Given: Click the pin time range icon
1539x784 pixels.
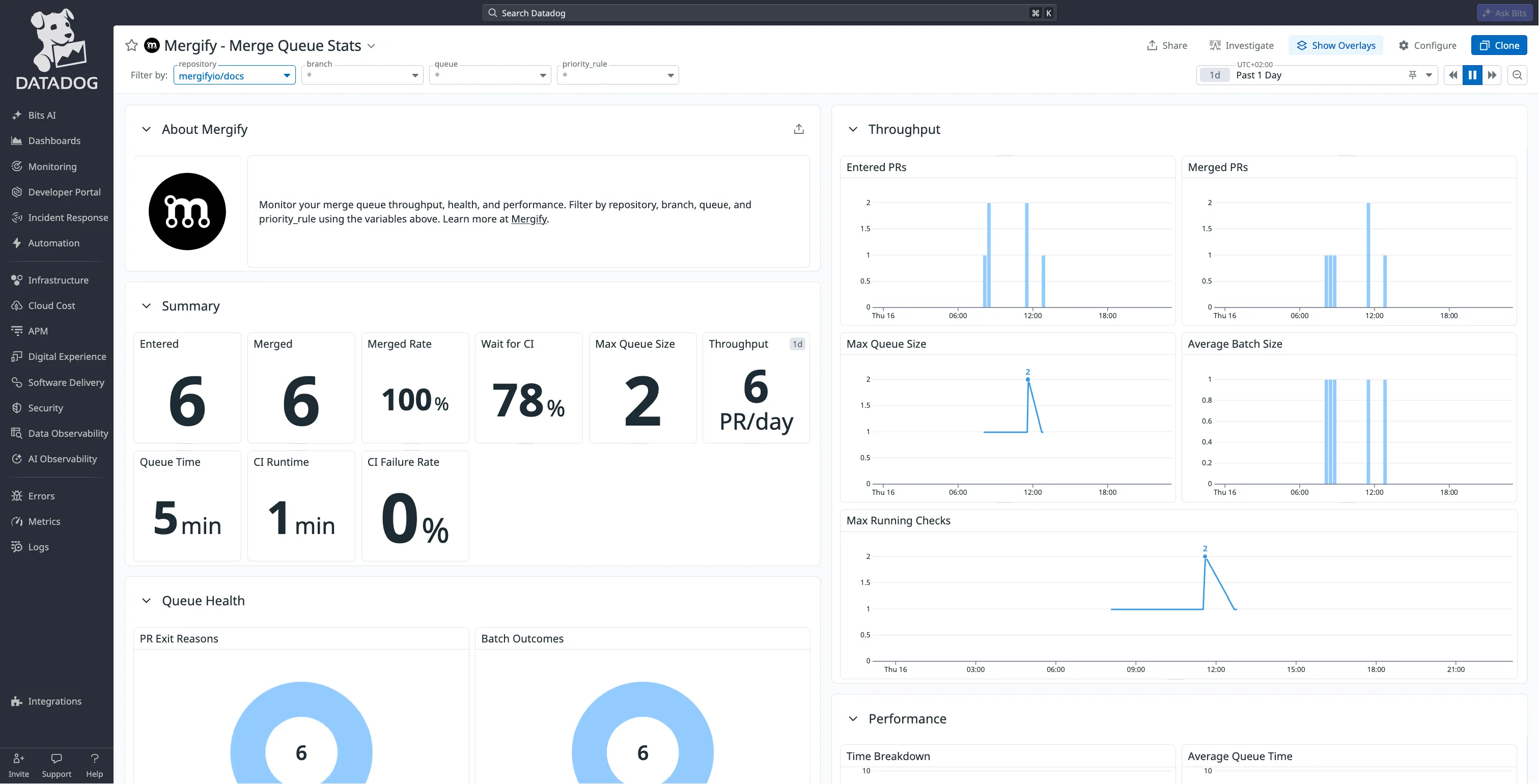Looking at the screenshot, I should (1412, 75).
